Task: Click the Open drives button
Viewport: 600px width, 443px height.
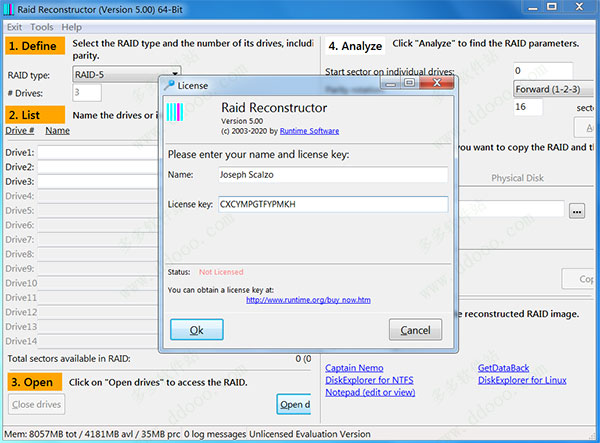Action: point(294,404)
